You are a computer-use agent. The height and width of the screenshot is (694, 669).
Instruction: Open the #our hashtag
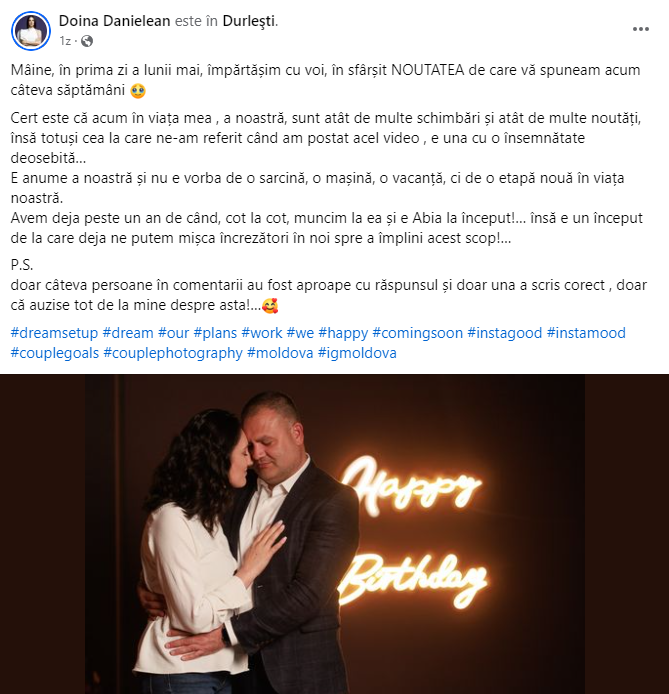[173, 333]
